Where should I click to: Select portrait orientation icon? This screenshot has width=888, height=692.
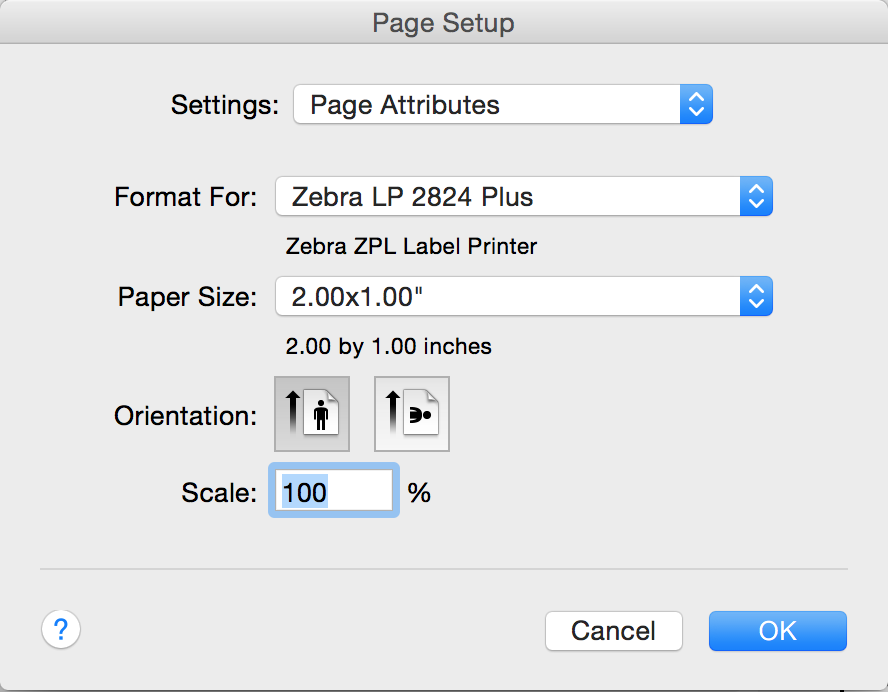point(312,414)
